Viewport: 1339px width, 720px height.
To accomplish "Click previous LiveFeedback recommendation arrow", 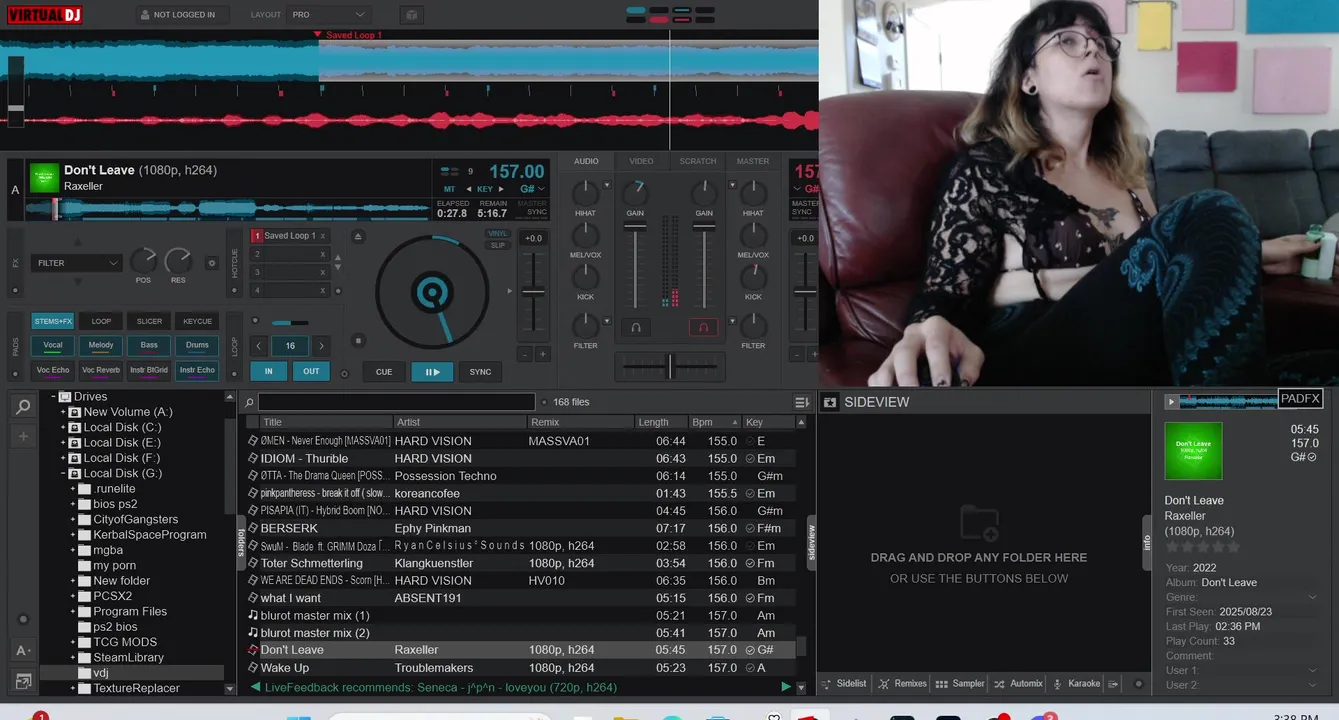I will (x=256, y=687).
